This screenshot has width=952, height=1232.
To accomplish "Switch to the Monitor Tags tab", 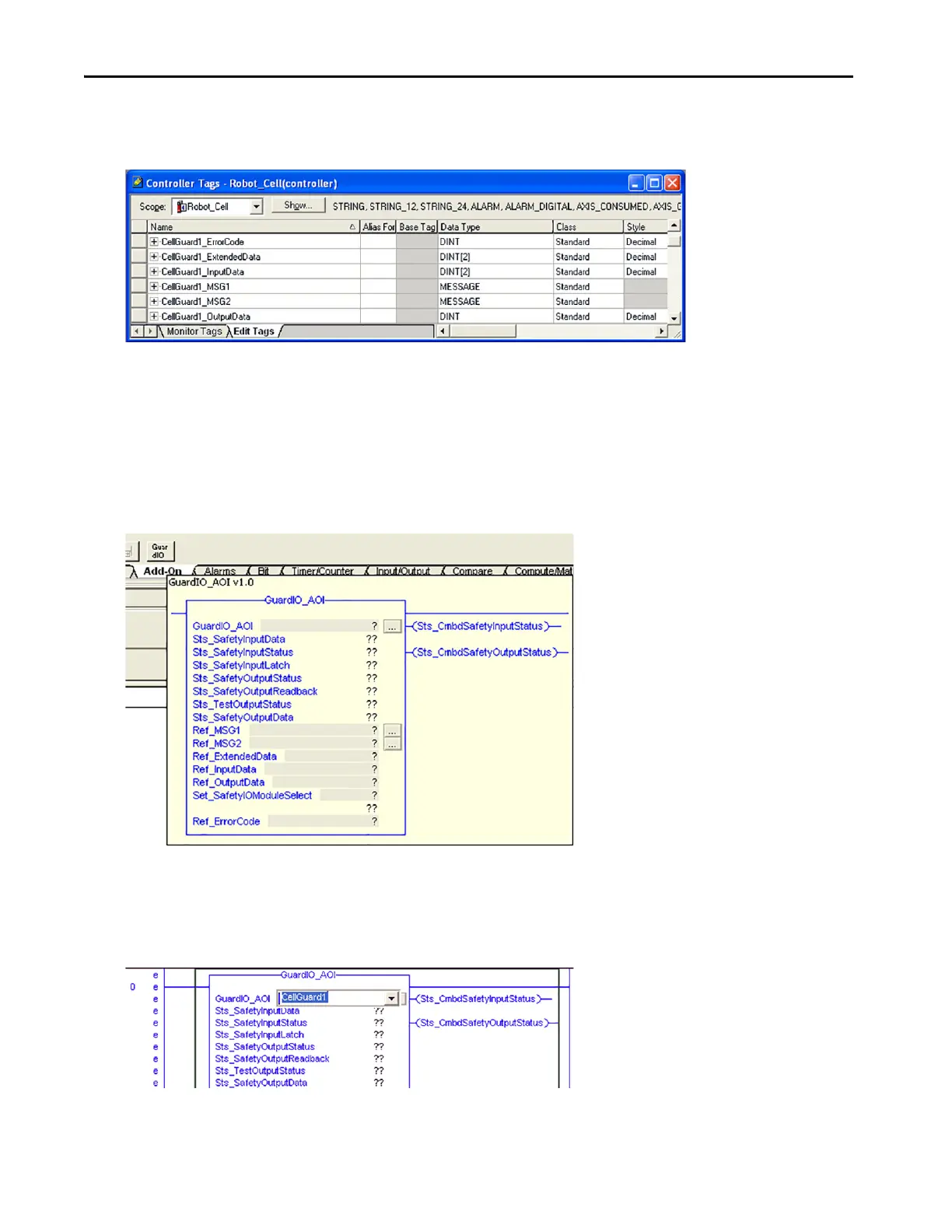I will (x=194, y=331).
